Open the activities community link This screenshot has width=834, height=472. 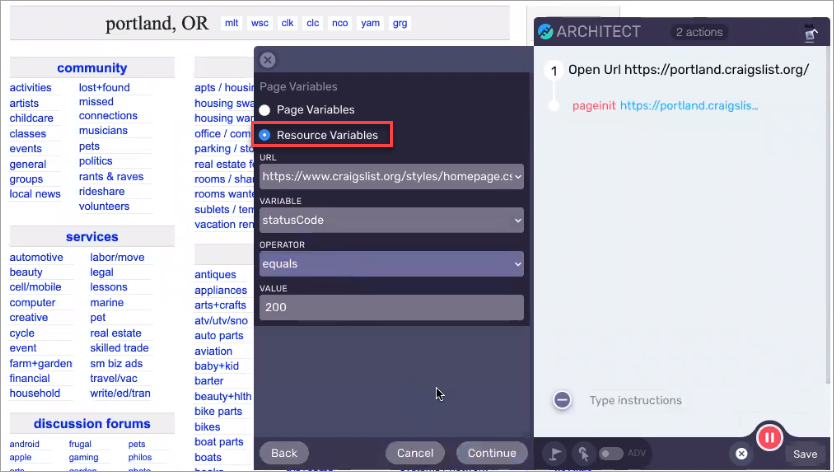point(30,87)
